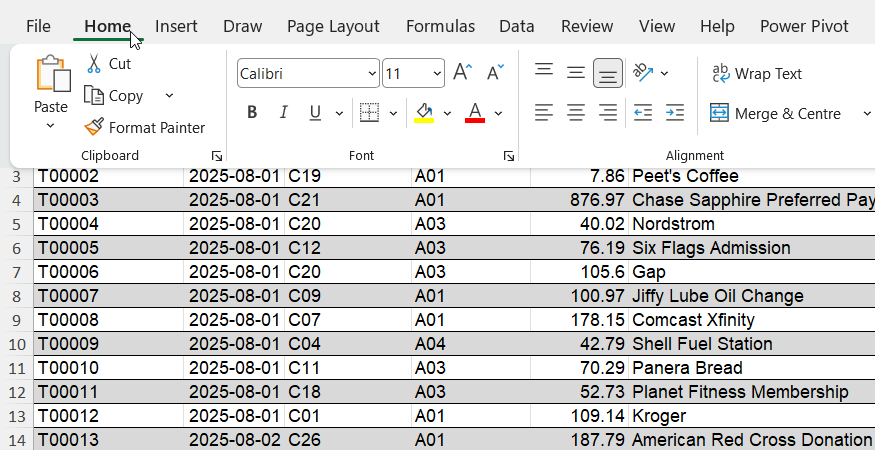Open orientation dropdown arrow
Image resolution: width=875 pixels, height=450 pixels.
pyautogui.click(x=664, y=73)
